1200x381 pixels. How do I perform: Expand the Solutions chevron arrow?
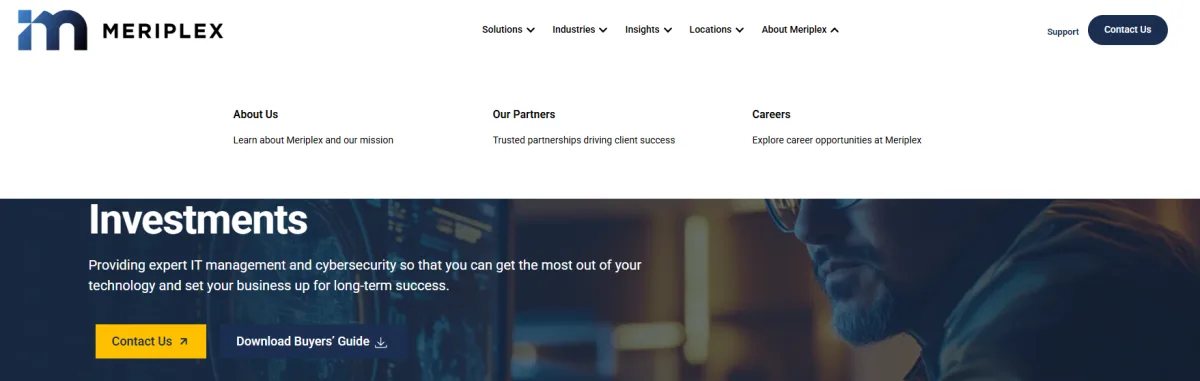click(530, 30)
